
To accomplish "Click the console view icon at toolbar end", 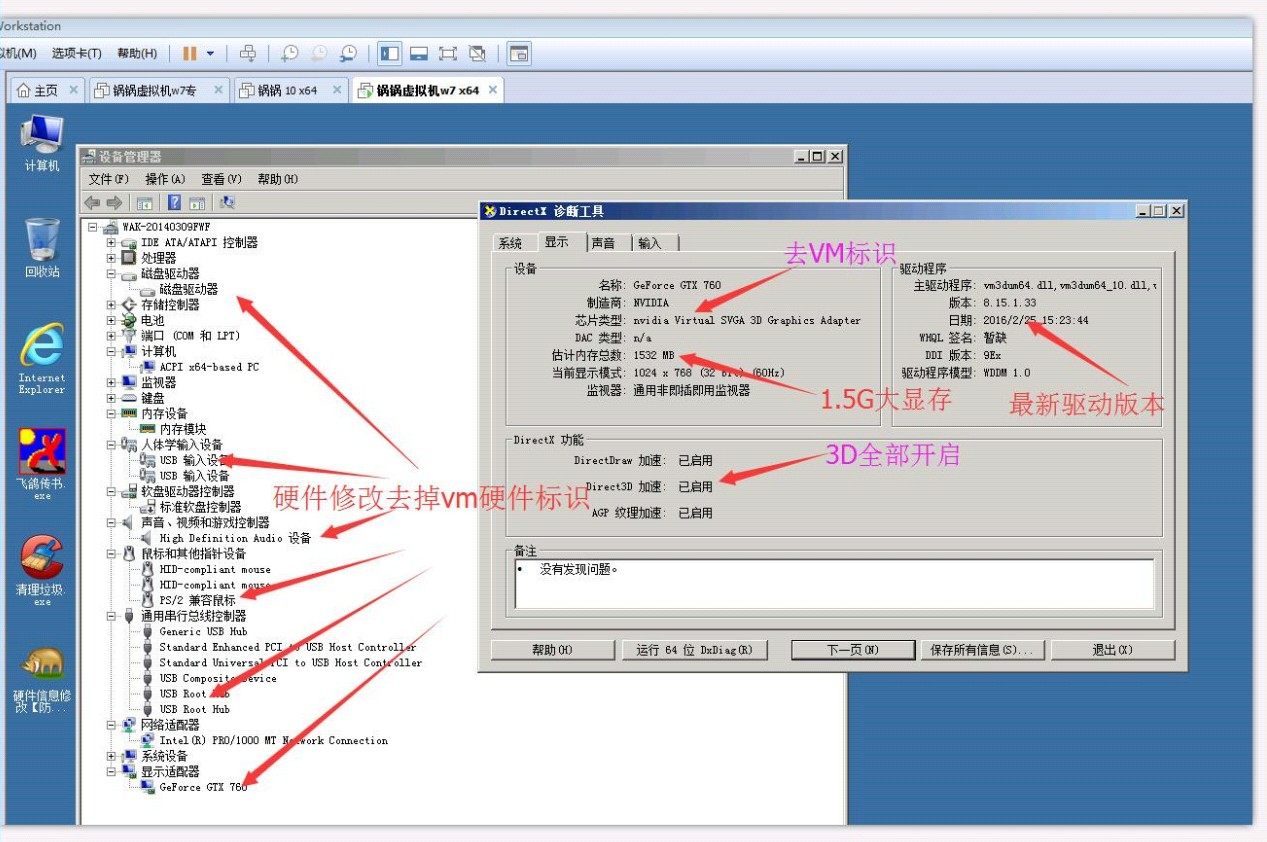I will coord(518,53).
